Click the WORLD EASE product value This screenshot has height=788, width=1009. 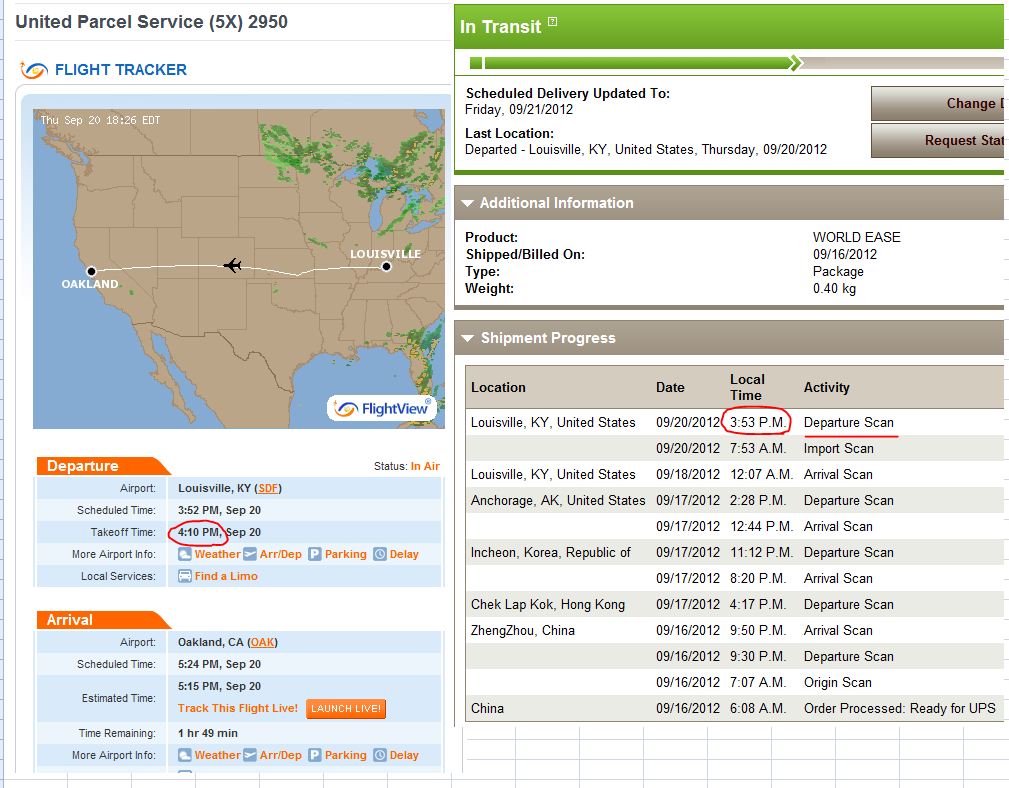856,237
